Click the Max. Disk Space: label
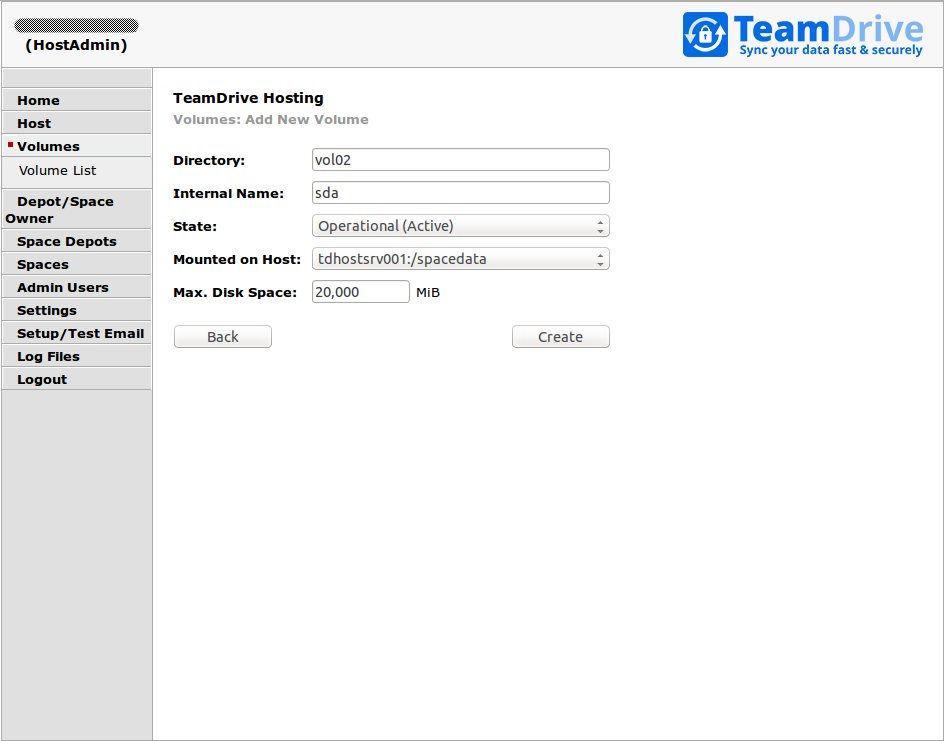Image resolution: width=944 pixels, height=741 pixels. pyautogui.click(x=235, y=293)
